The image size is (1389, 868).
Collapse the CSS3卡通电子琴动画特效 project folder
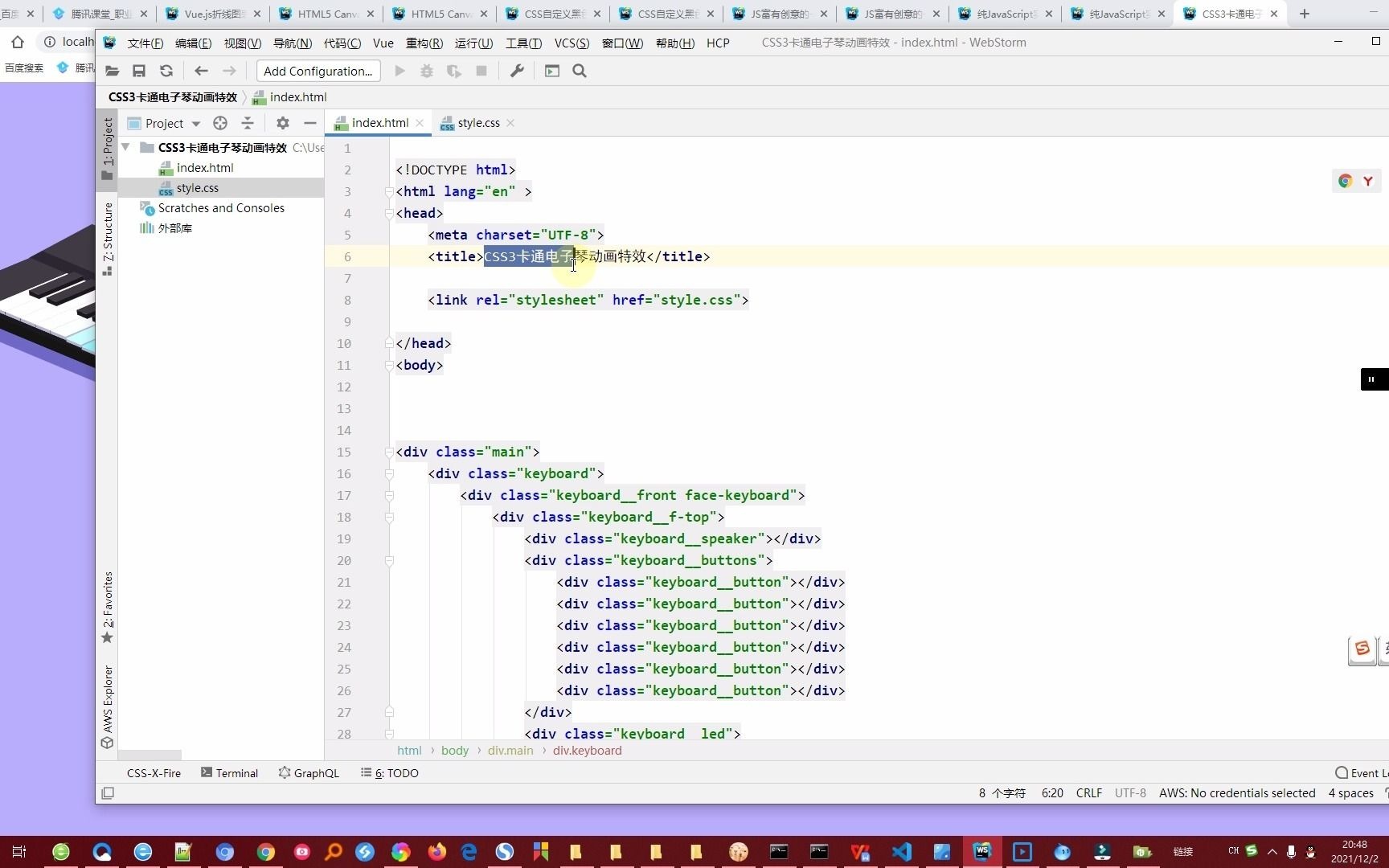[126, 147]
